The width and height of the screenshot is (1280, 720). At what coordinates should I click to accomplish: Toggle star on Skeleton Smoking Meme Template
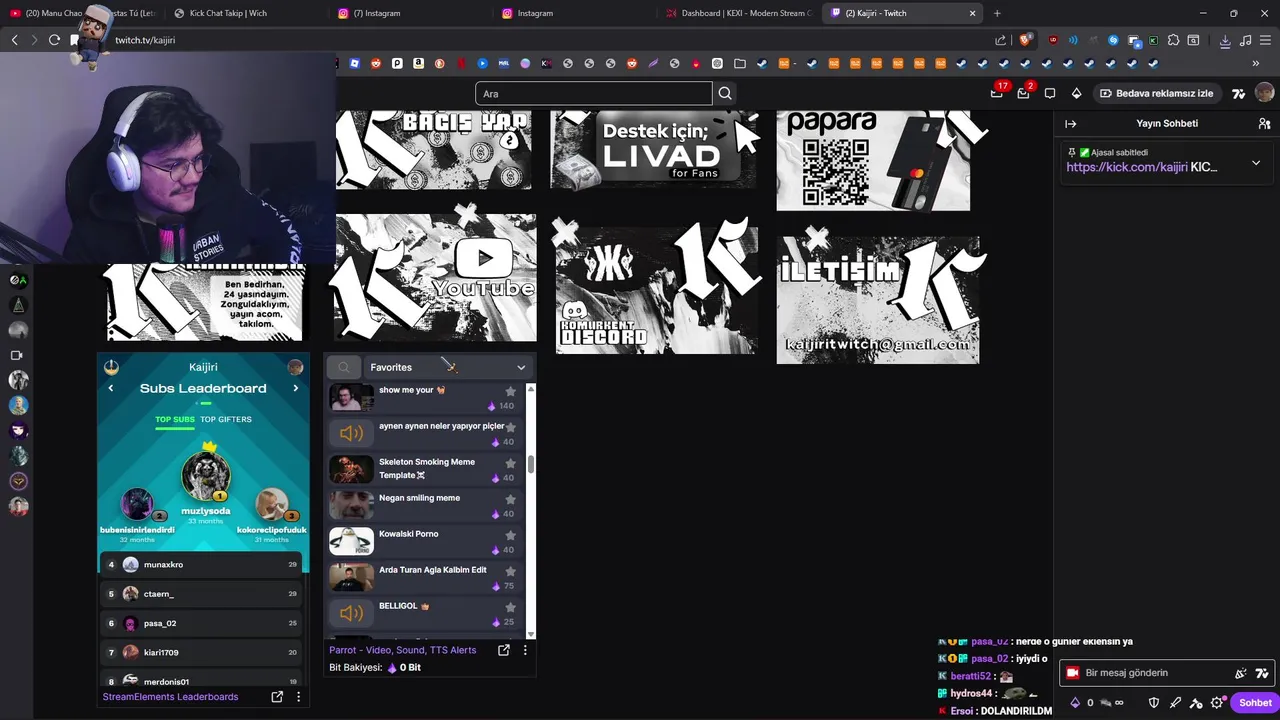pyautogui.click(x=510, y=463)
